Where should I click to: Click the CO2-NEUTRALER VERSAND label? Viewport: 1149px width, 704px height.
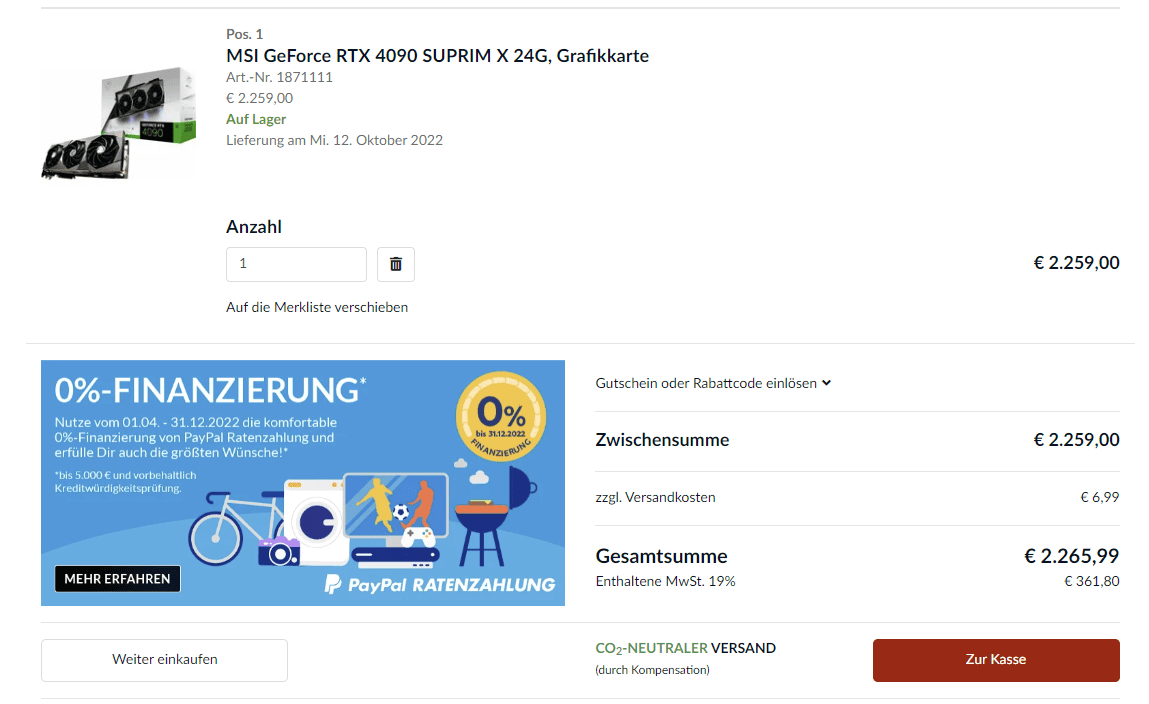685,648
